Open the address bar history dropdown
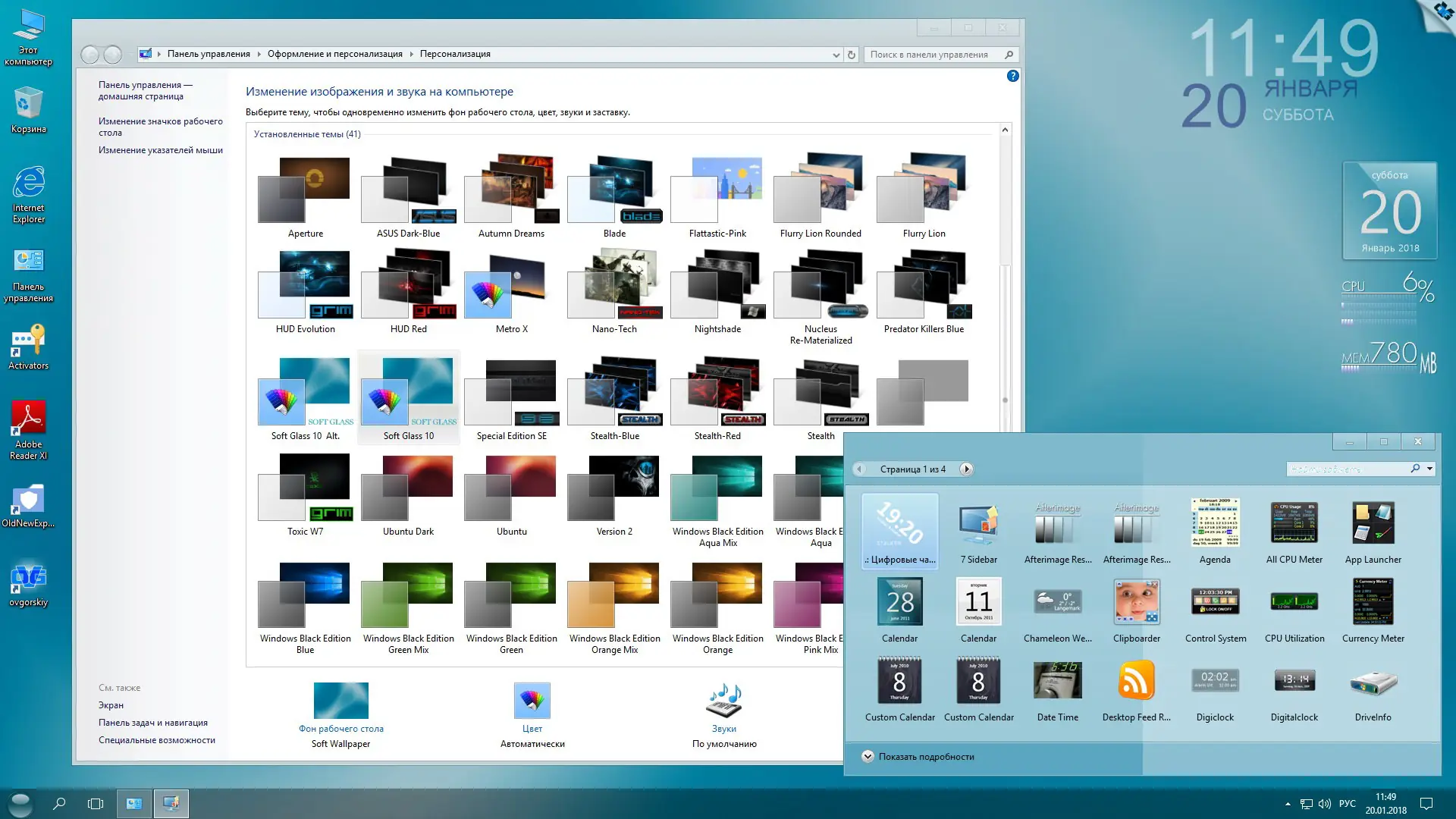The image size is (1456, 819). click(x=836, y=54)
